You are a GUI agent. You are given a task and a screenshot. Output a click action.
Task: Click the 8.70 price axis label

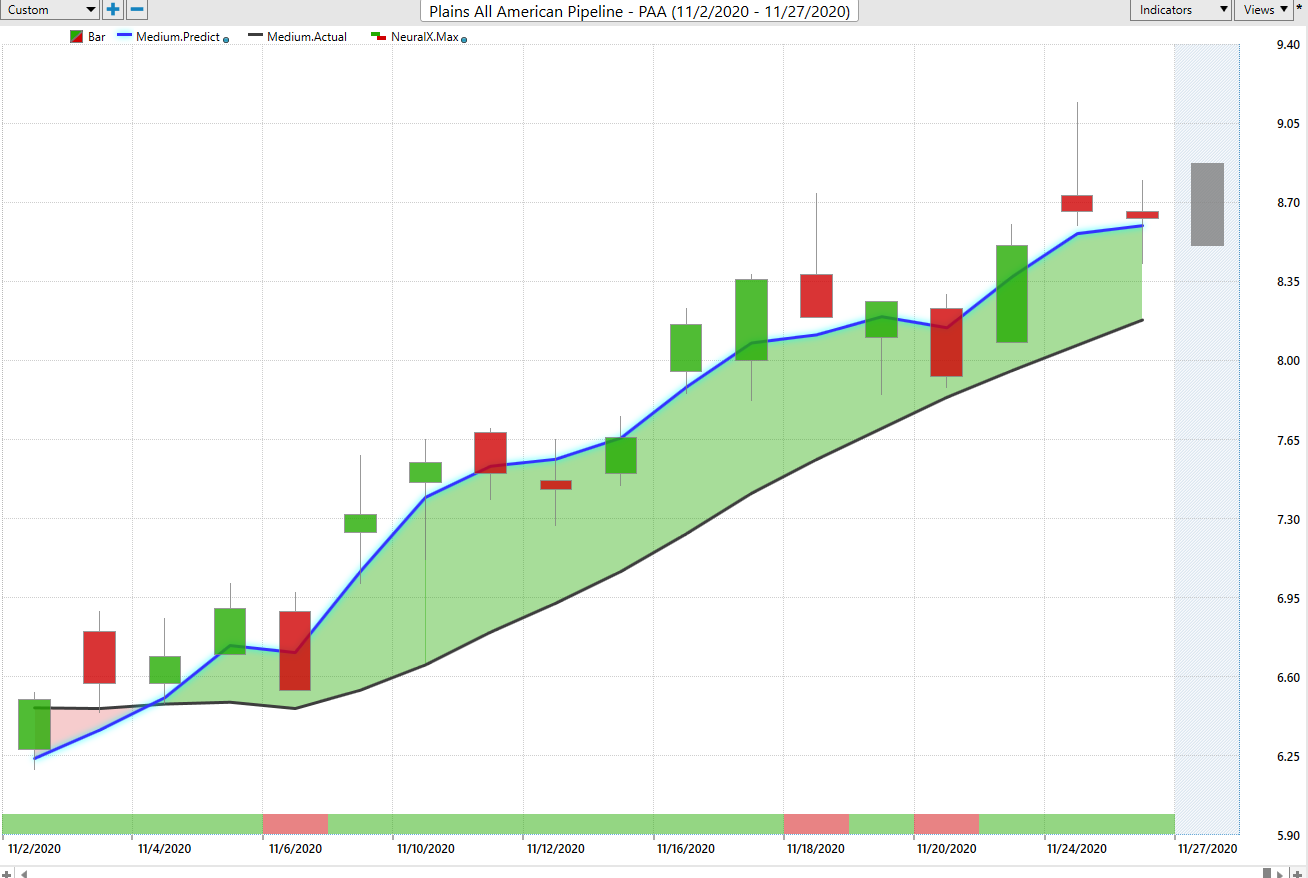pyautogui.click(x=1288, y=203)
